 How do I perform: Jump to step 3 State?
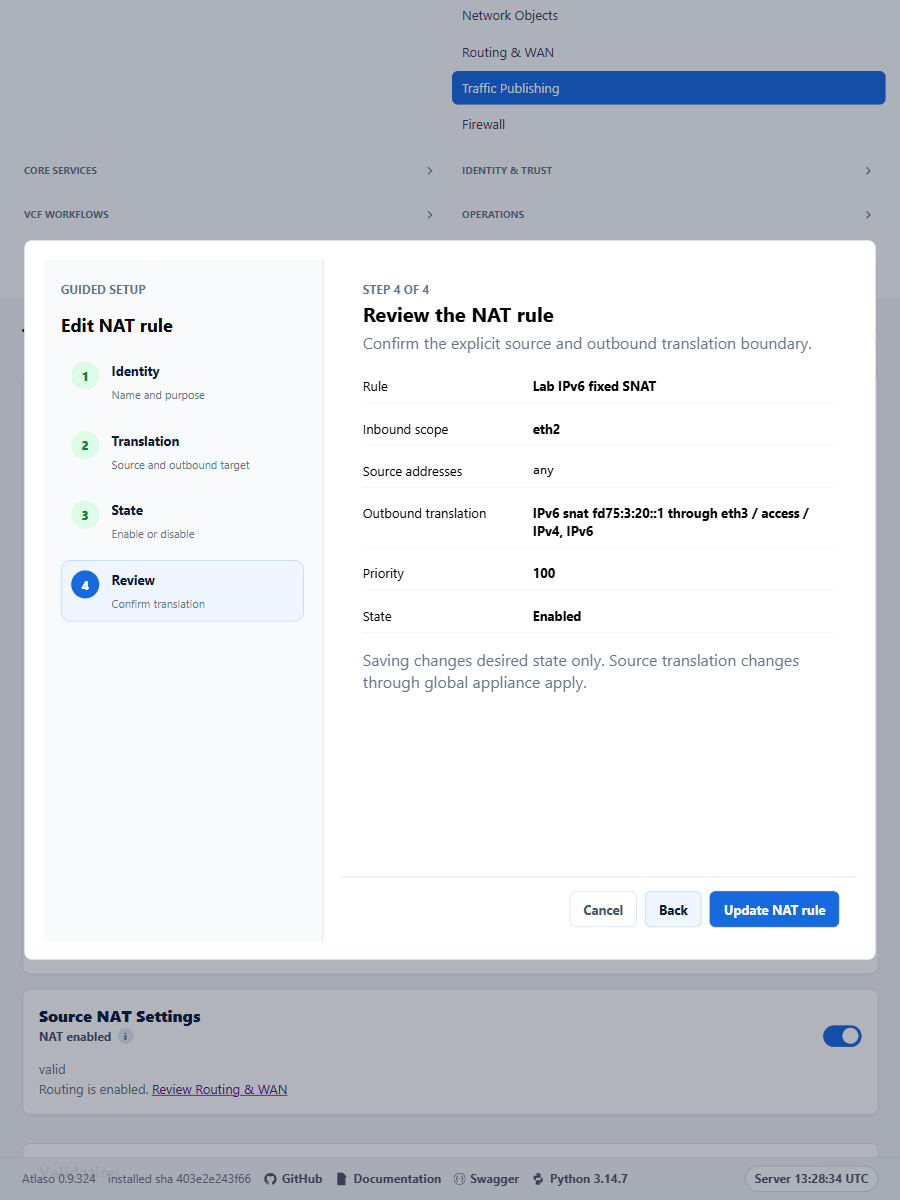click(182, 521)
